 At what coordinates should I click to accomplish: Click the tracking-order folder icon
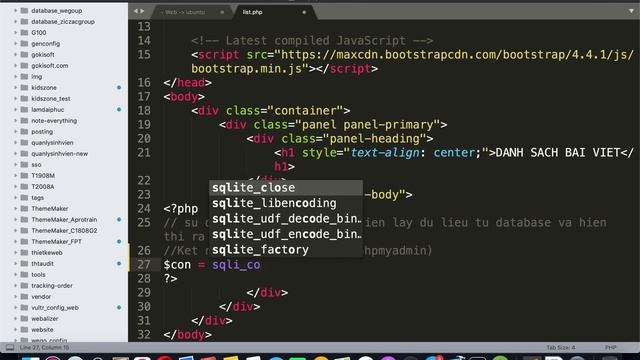[24, 286]
